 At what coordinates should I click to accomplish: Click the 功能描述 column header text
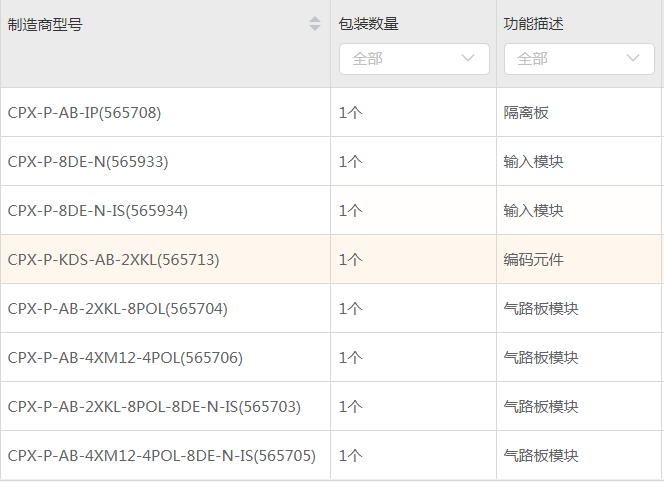pos(533,24)
